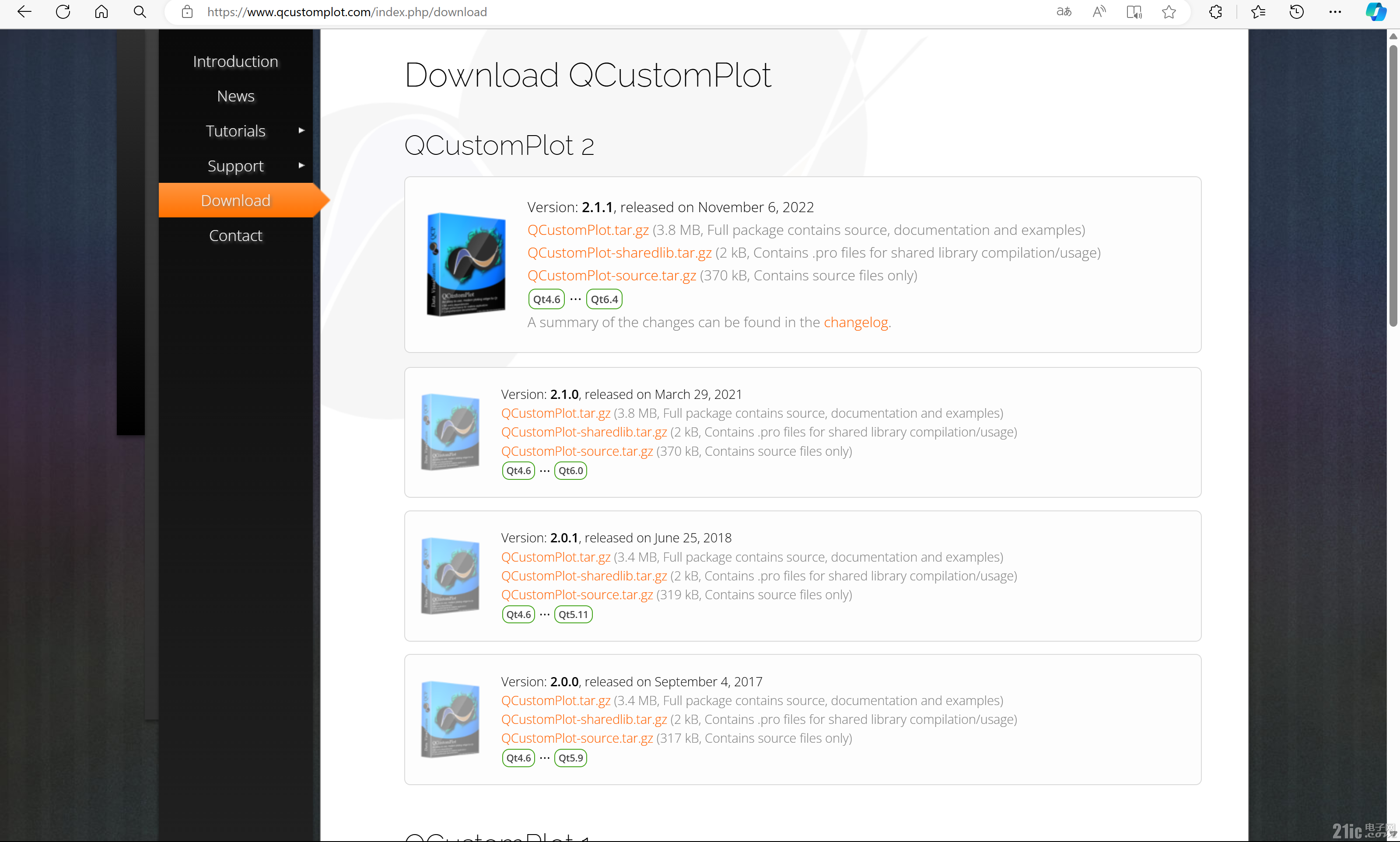Open the browser home page icon

(101, 12)
